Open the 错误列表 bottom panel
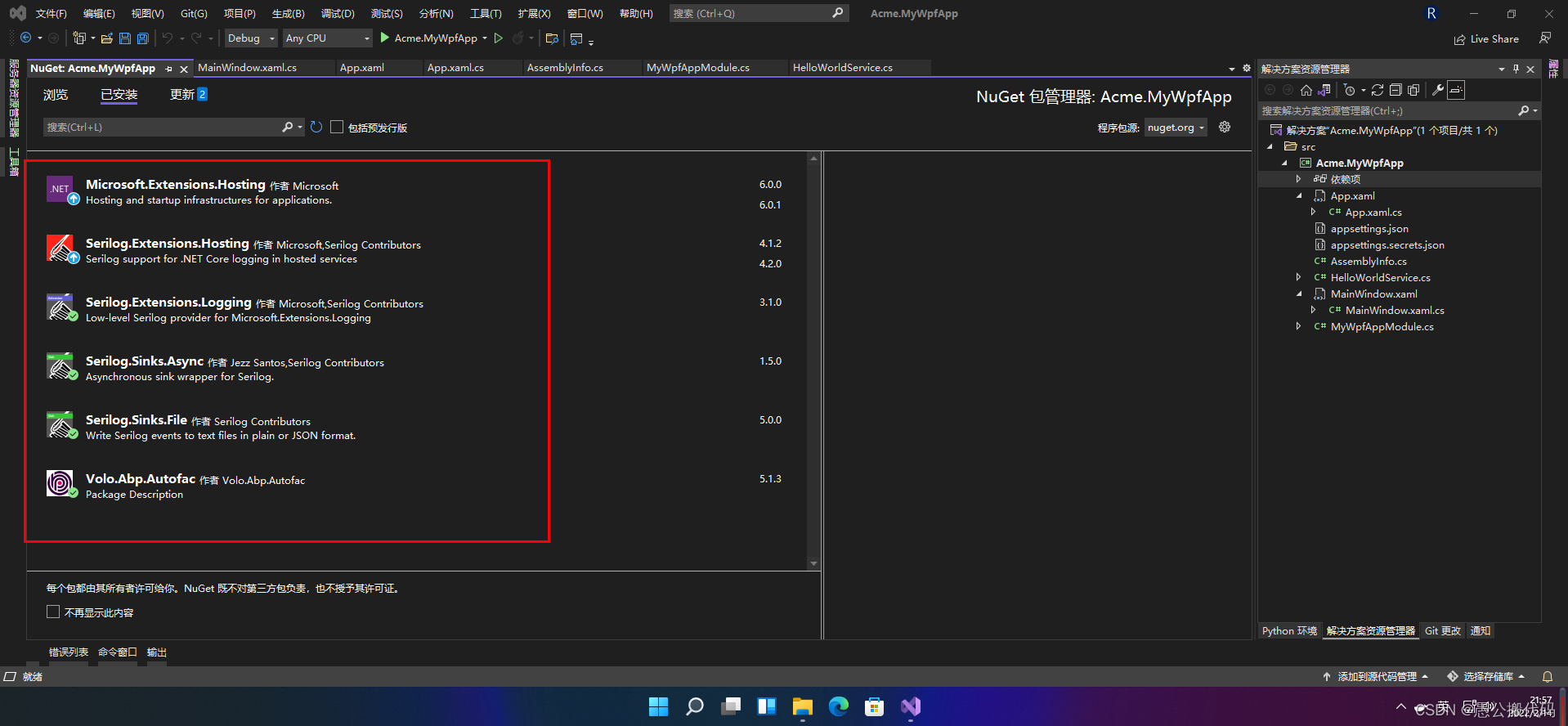The width and height of the screenshot is (1568, 726). pyautogui.click(x=69, y=652)
